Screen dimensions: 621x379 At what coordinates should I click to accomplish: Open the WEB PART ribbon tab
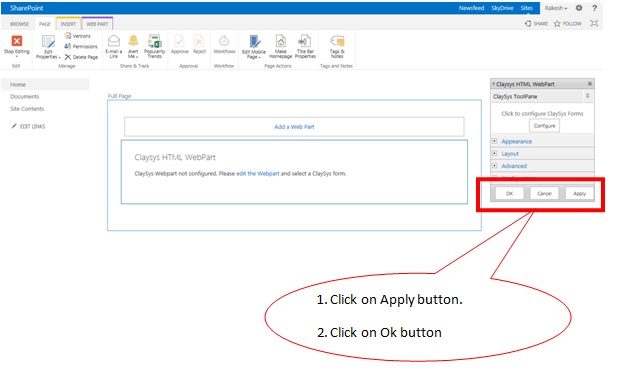97,24
